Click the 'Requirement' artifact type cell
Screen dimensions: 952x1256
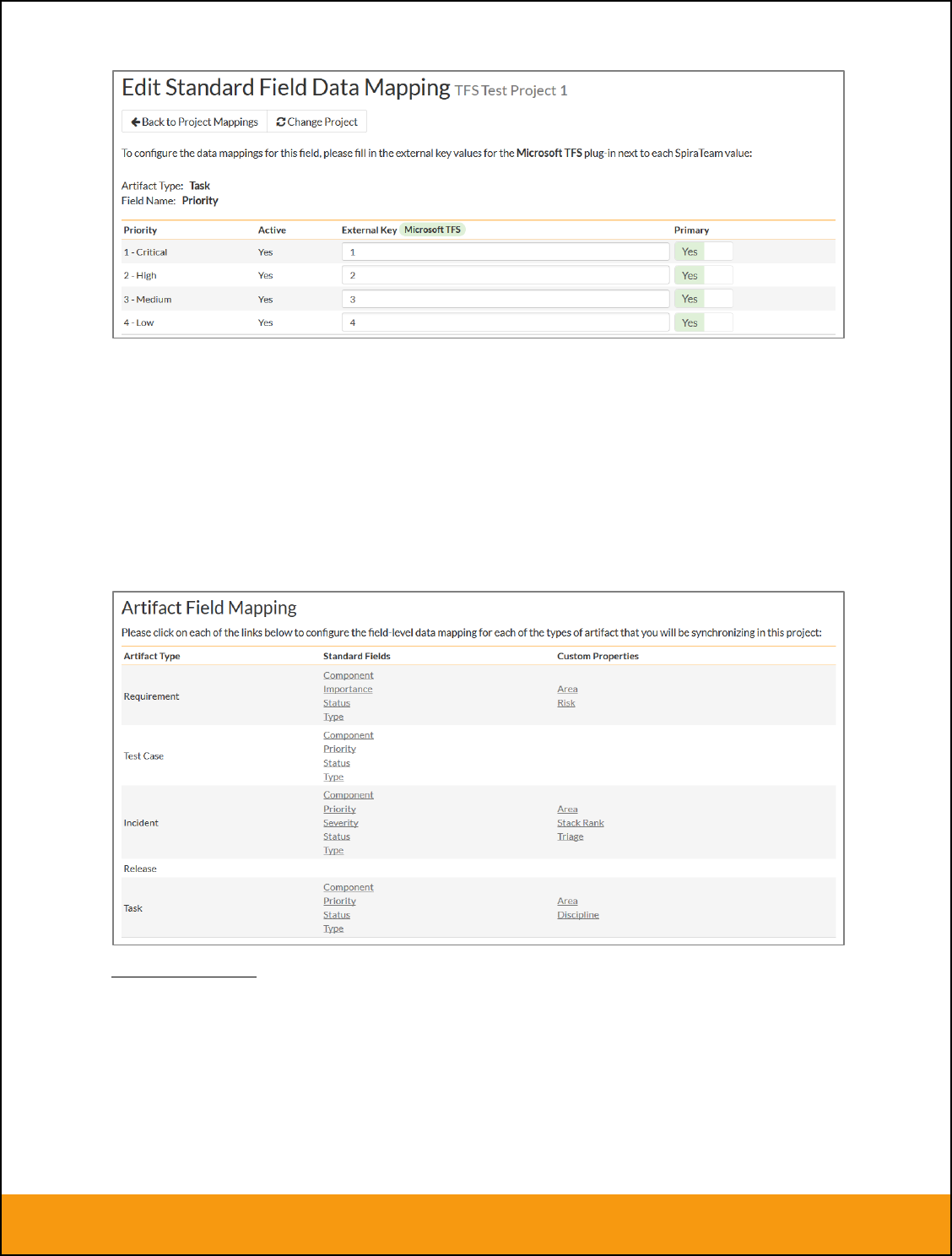151,696
